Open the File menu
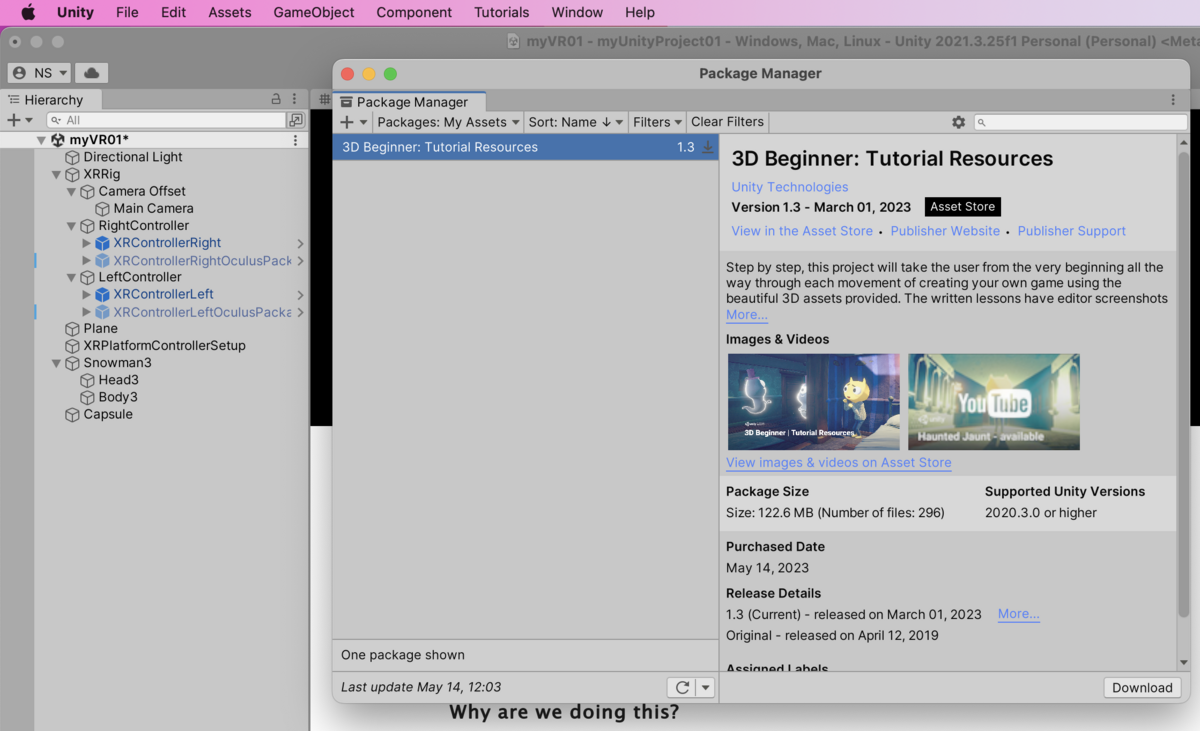Image resolution: width=1200 pixels, height=731 pixels. pos(127,12)
